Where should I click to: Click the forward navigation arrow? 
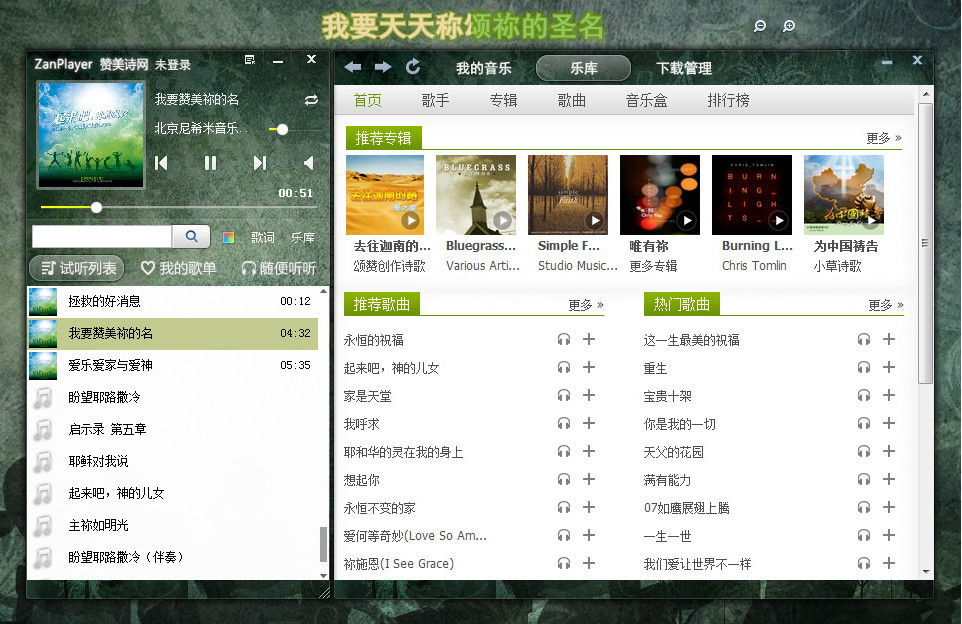click(x=383, y=68)
